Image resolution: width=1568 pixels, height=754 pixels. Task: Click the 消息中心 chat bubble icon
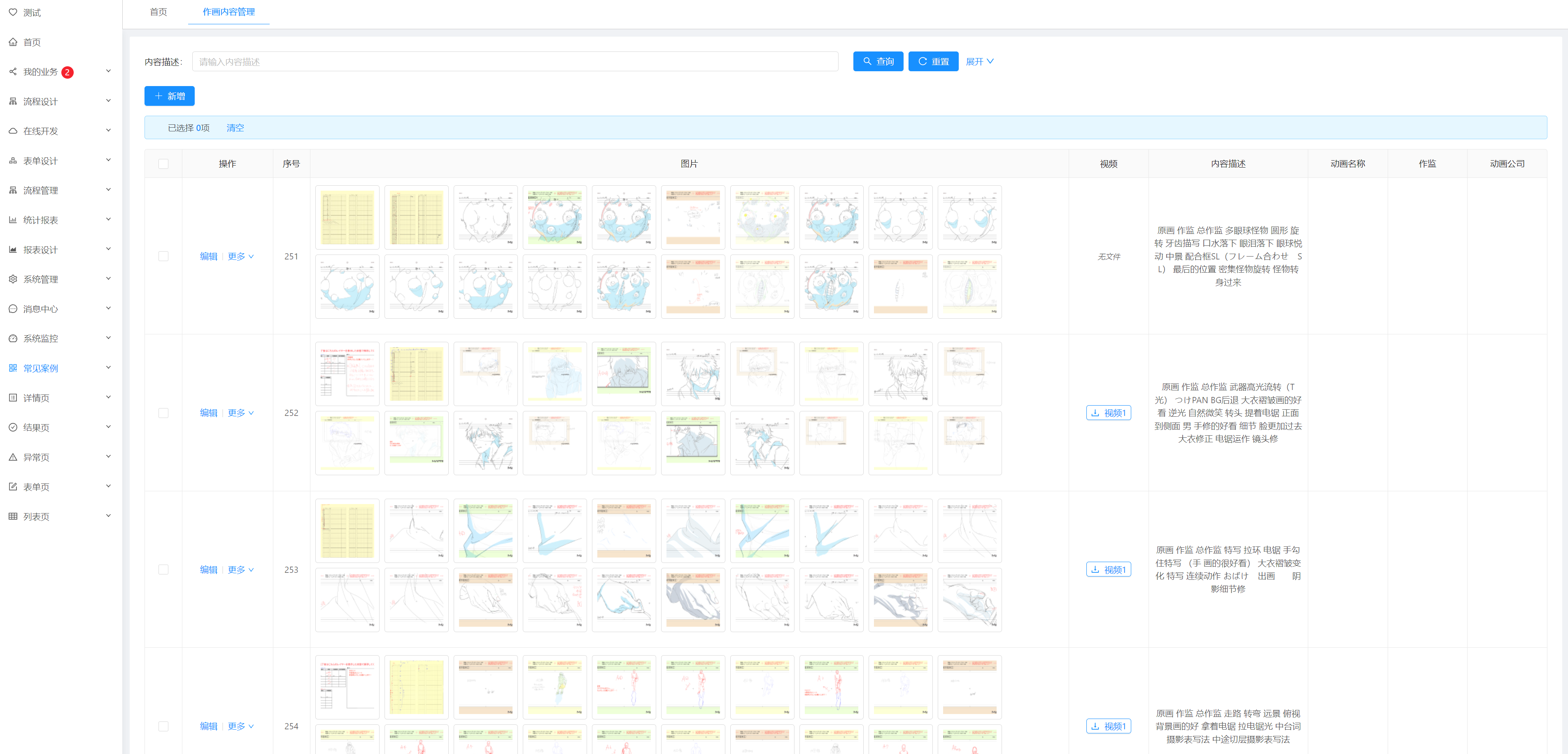pyautogui.click(x=13, y=309)
